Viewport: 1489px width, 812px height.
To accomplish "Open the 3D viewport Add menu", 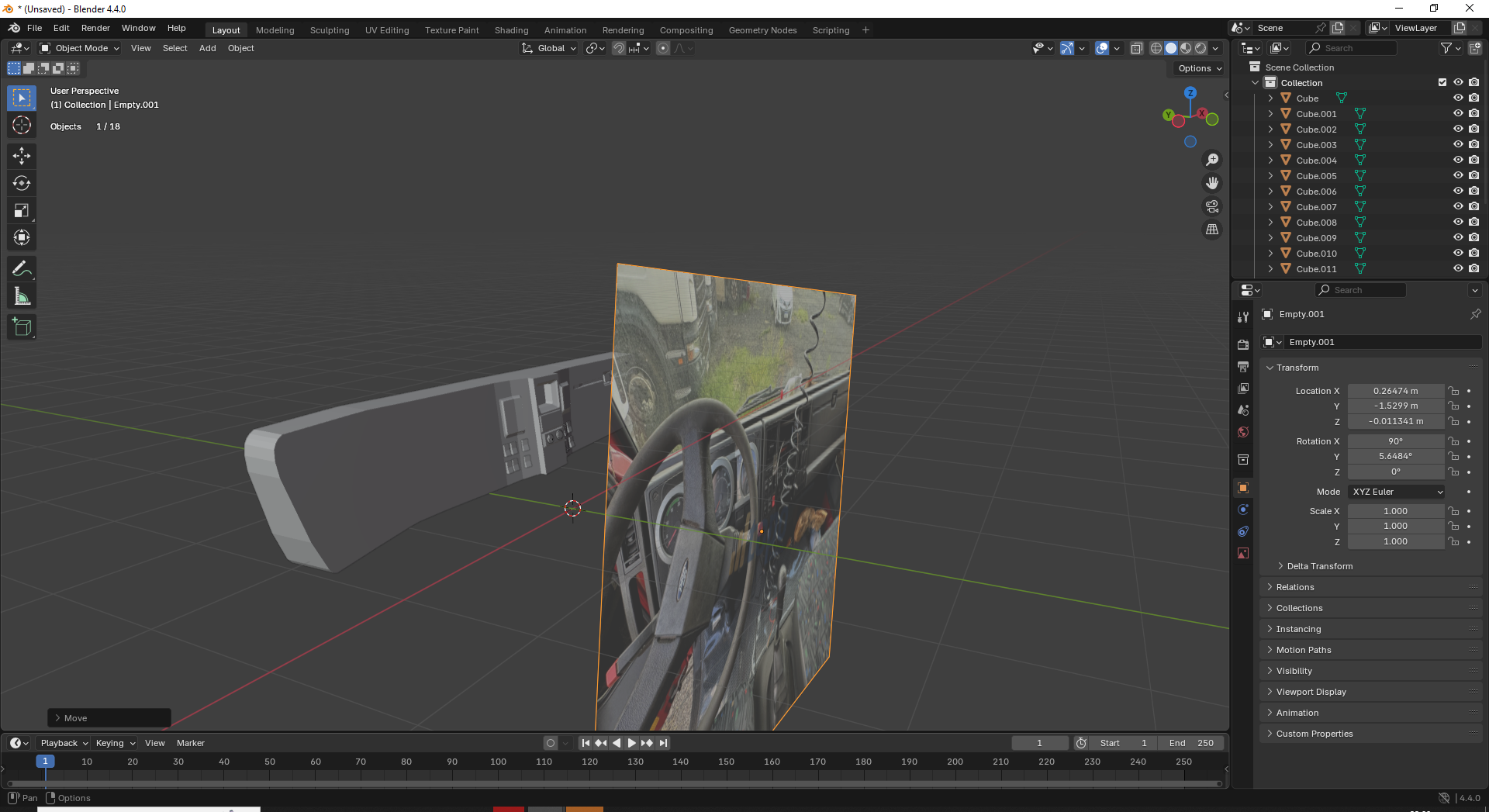I will pyautogui.click(x=207, y=48).
